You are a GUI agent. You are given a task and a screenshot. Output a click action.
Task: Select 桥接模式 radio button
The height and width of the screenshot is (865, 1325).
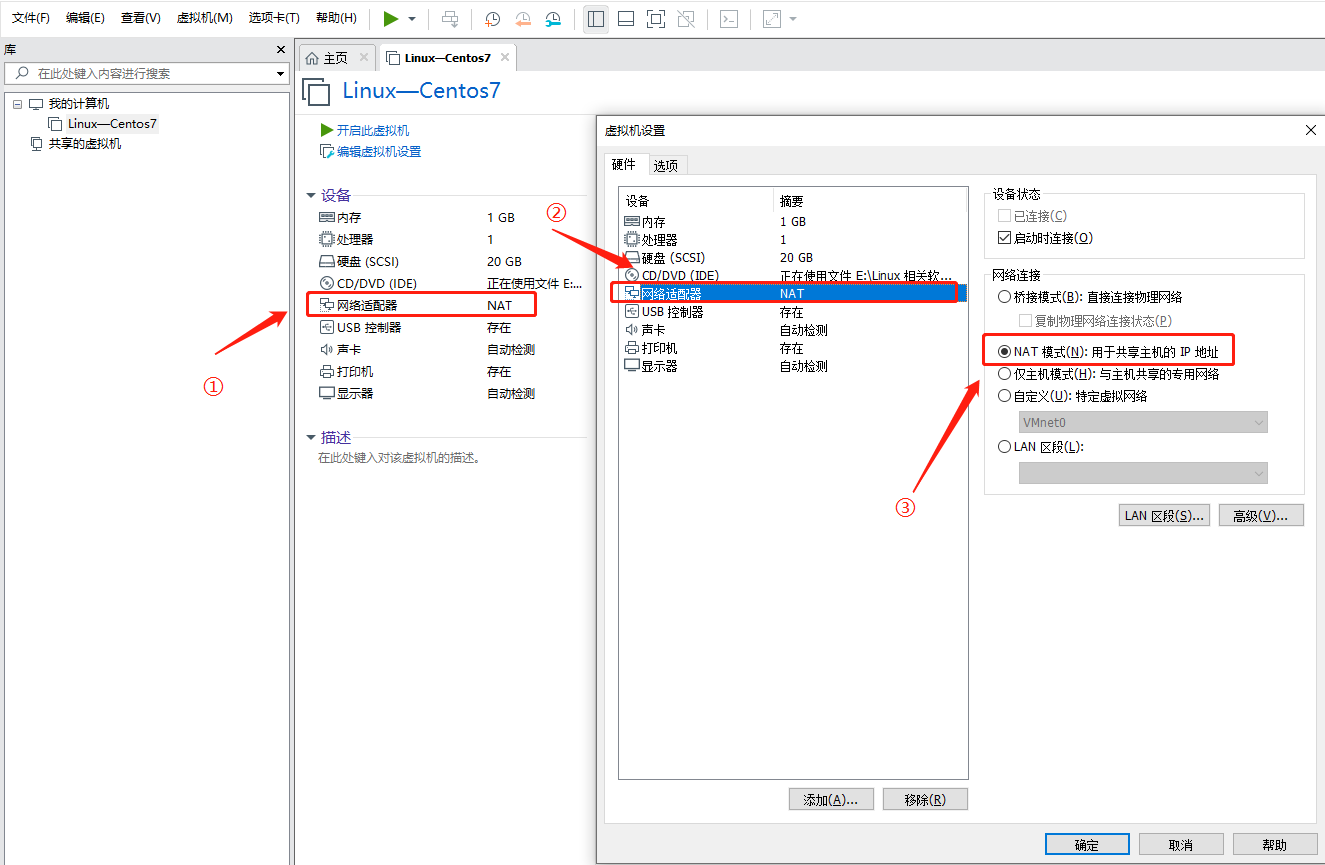point(1005,297)
